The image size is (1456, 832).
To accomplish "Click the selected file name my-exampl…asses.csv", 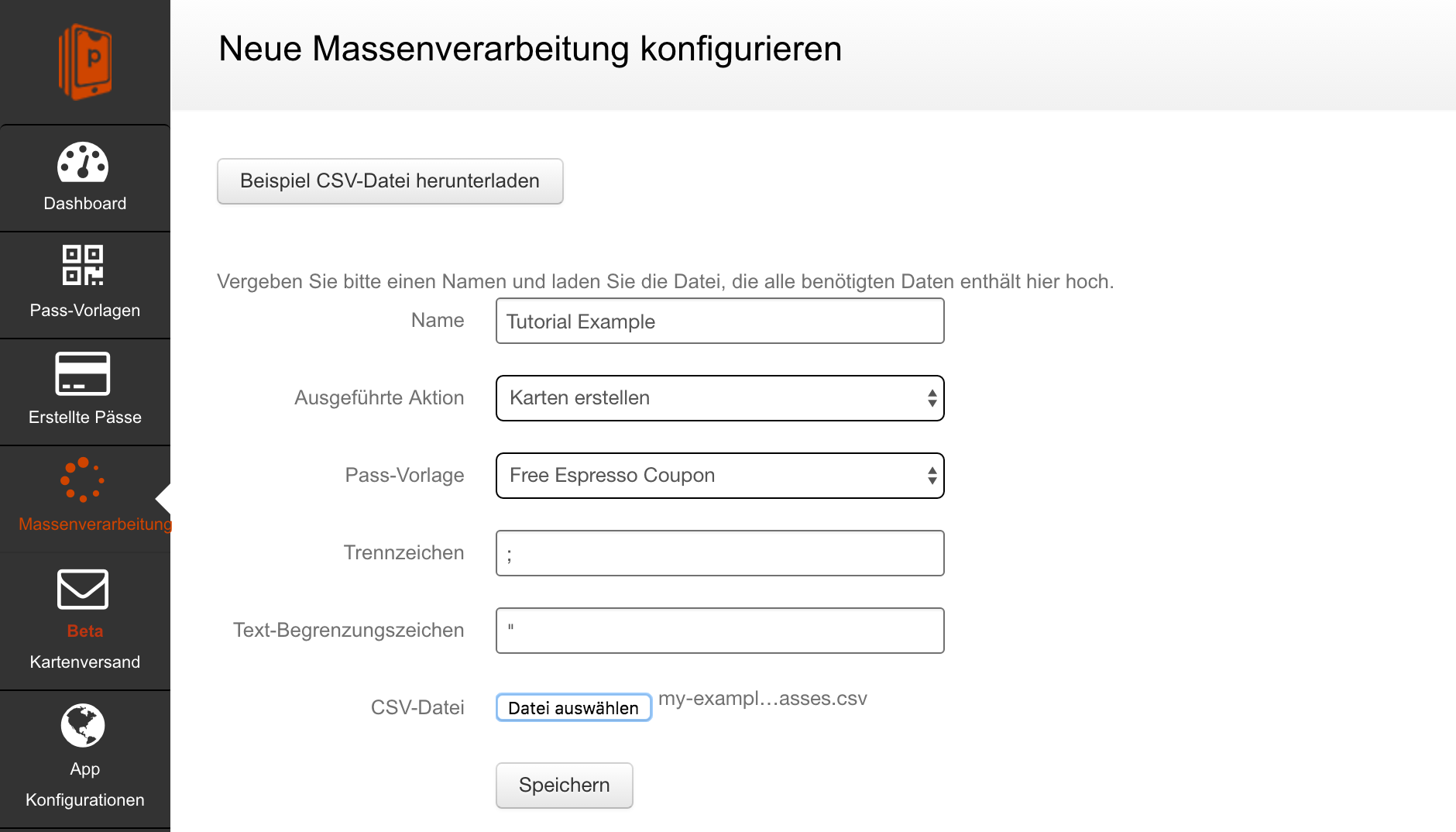I will [763, 699].
